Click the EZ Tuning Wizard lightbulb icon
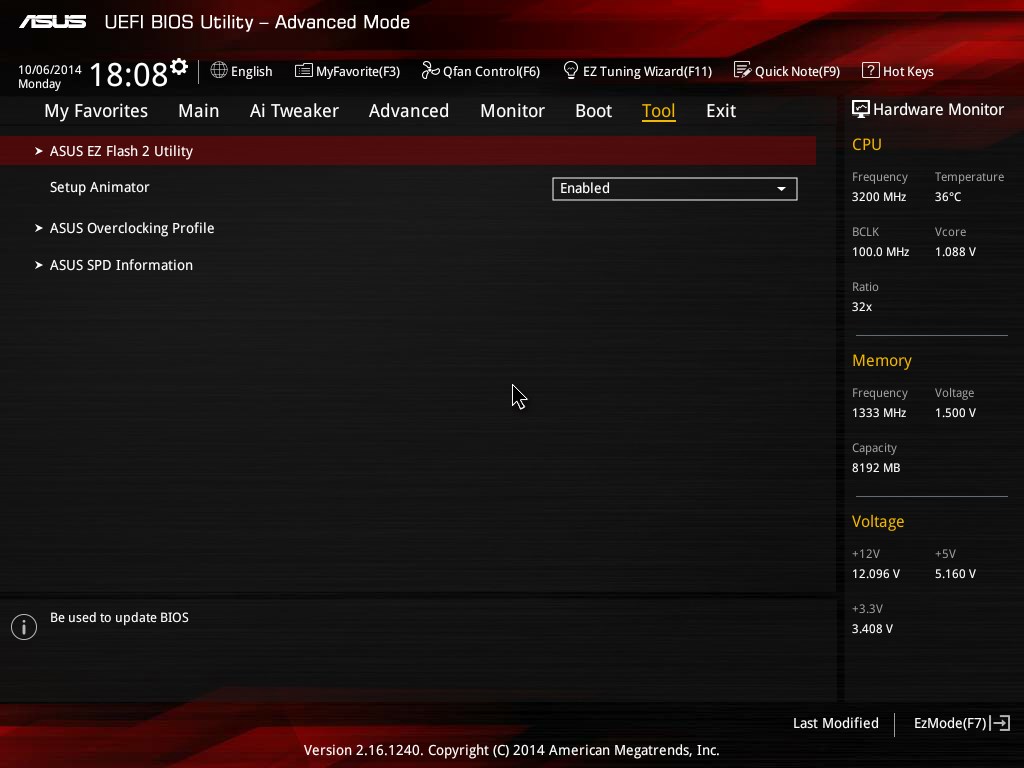This screenshot has width=1024, height=768. point(571,70)
